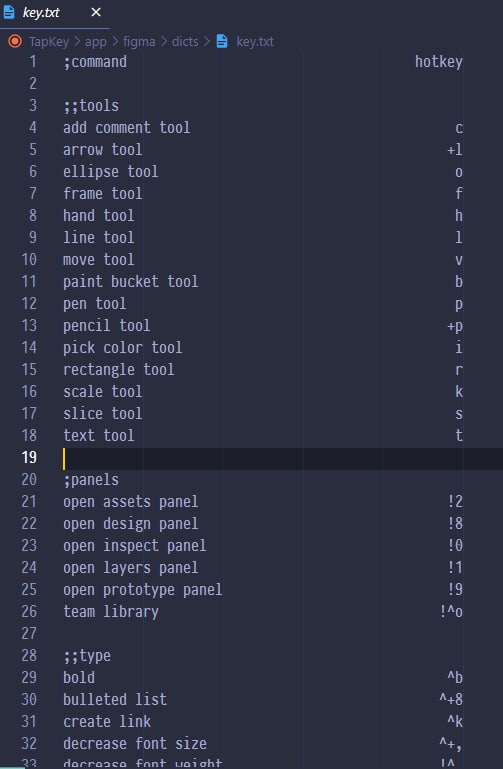Click the key.txt breadcrumb file icon
The image size is (503, 769).
click(x=222, y=41)
